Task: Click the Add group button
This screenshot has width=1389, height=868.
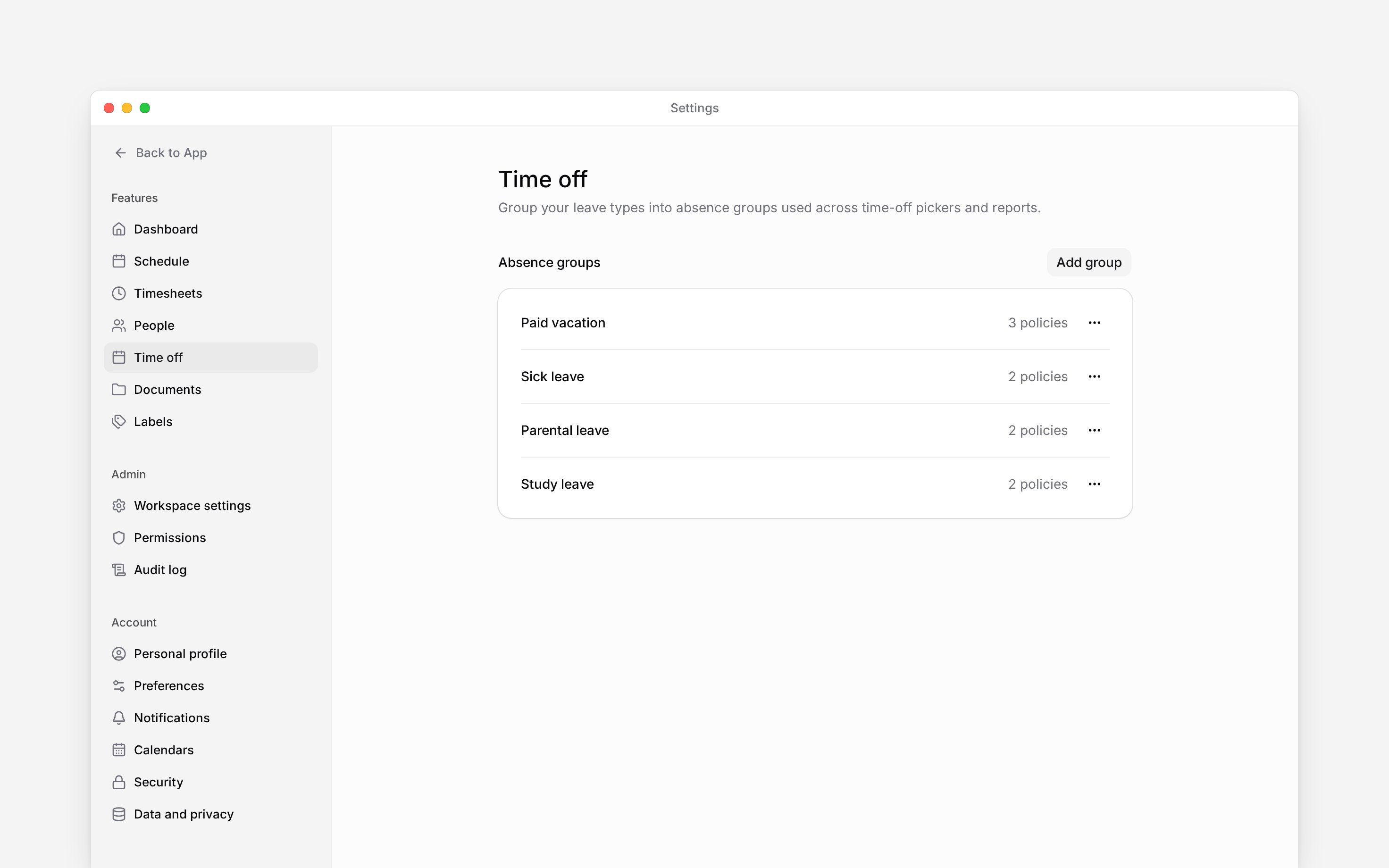Action: 1089,262
